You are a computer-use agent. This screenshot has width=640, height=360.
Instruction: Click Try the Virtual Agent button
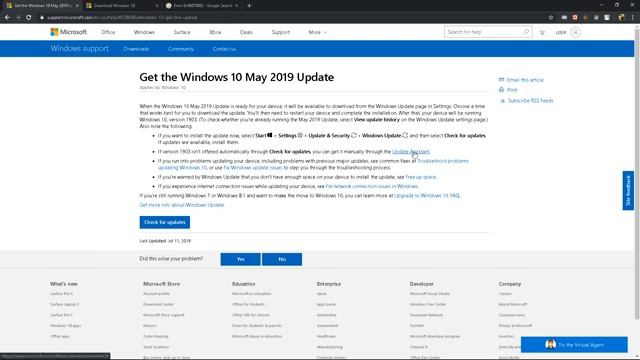(x=574, y=344)
